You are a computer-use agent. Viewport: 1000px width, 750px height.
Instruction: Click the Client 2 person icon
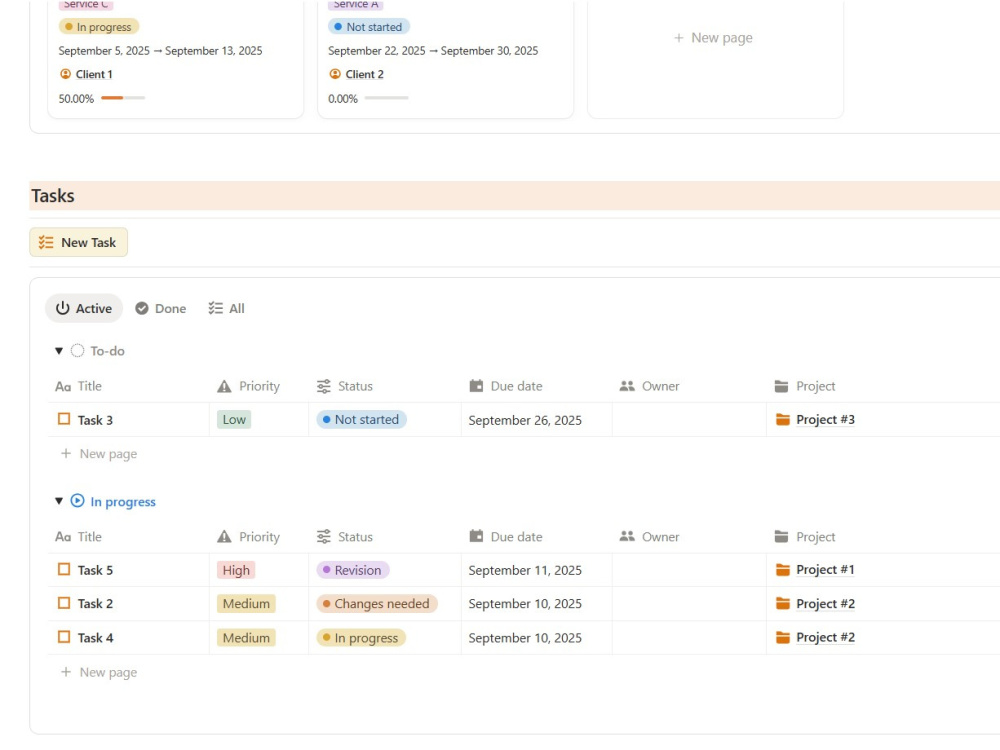335,74
